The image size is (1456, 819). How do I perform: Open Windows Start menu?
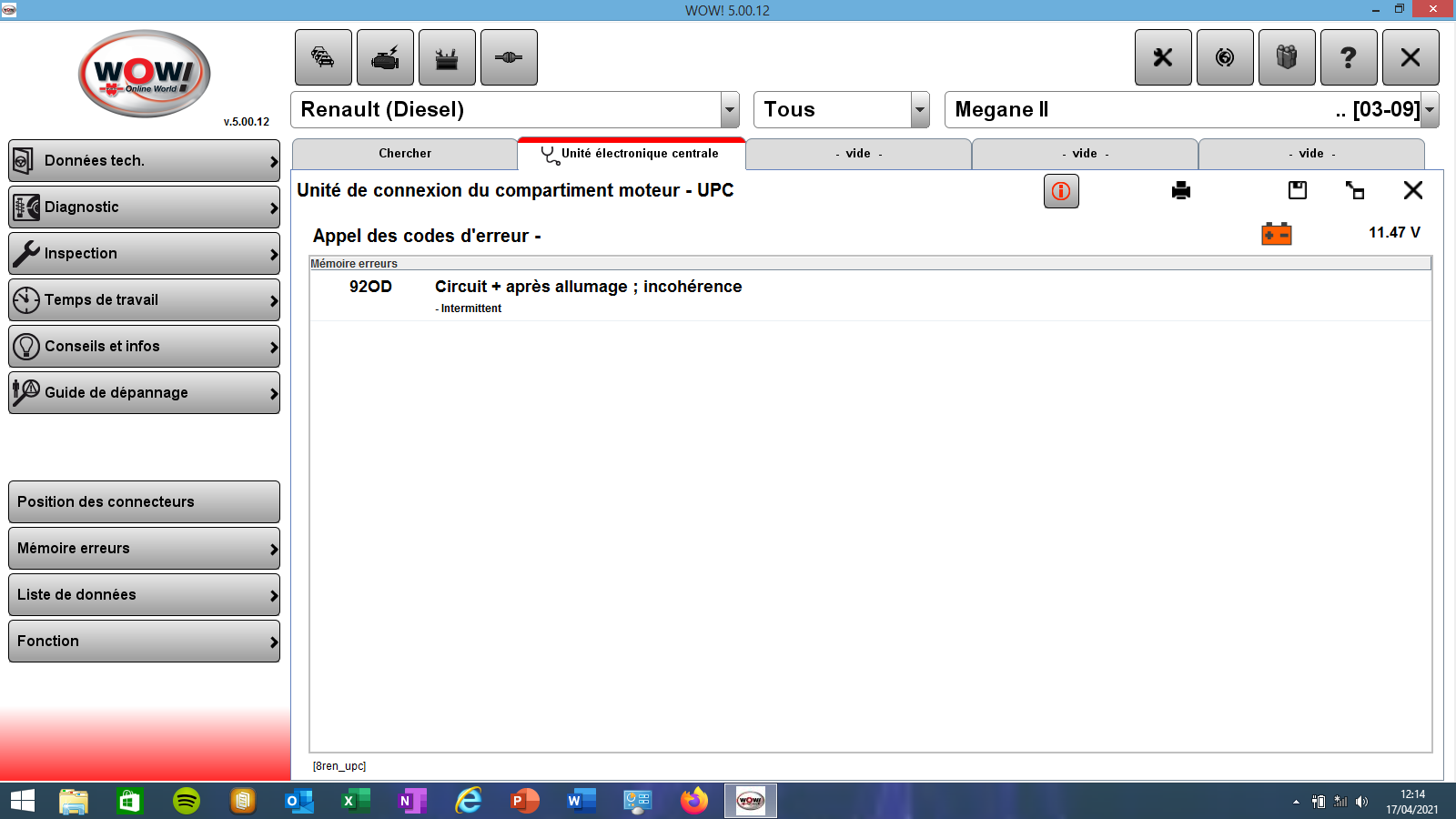tap(23, 801)
